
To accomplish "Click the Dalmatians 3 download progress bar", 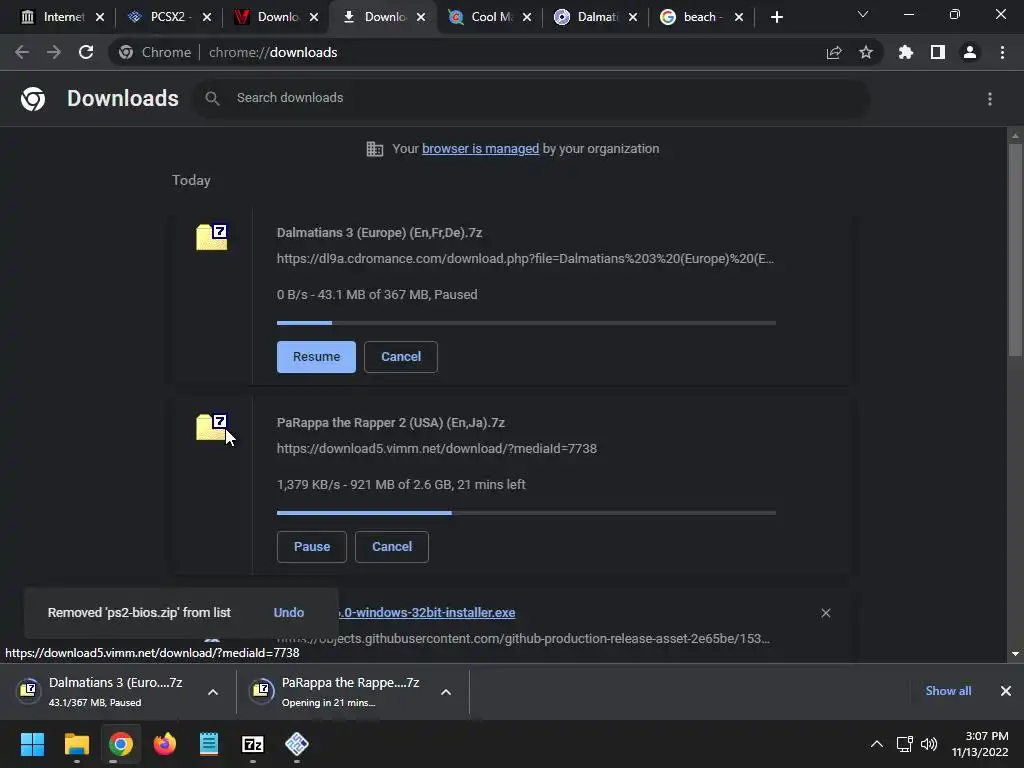I will (x=526, y=323).
